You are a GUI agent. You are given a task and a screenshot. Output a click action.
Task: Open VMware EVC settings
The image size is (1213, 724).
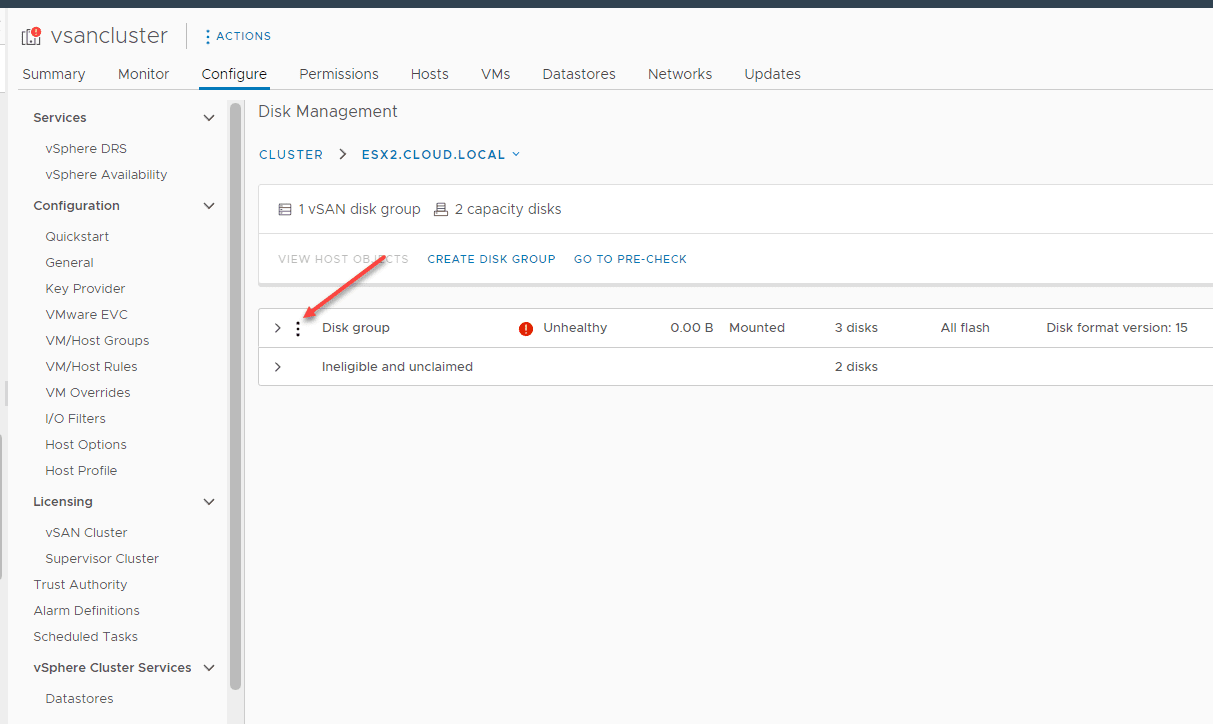pos(86,315)
